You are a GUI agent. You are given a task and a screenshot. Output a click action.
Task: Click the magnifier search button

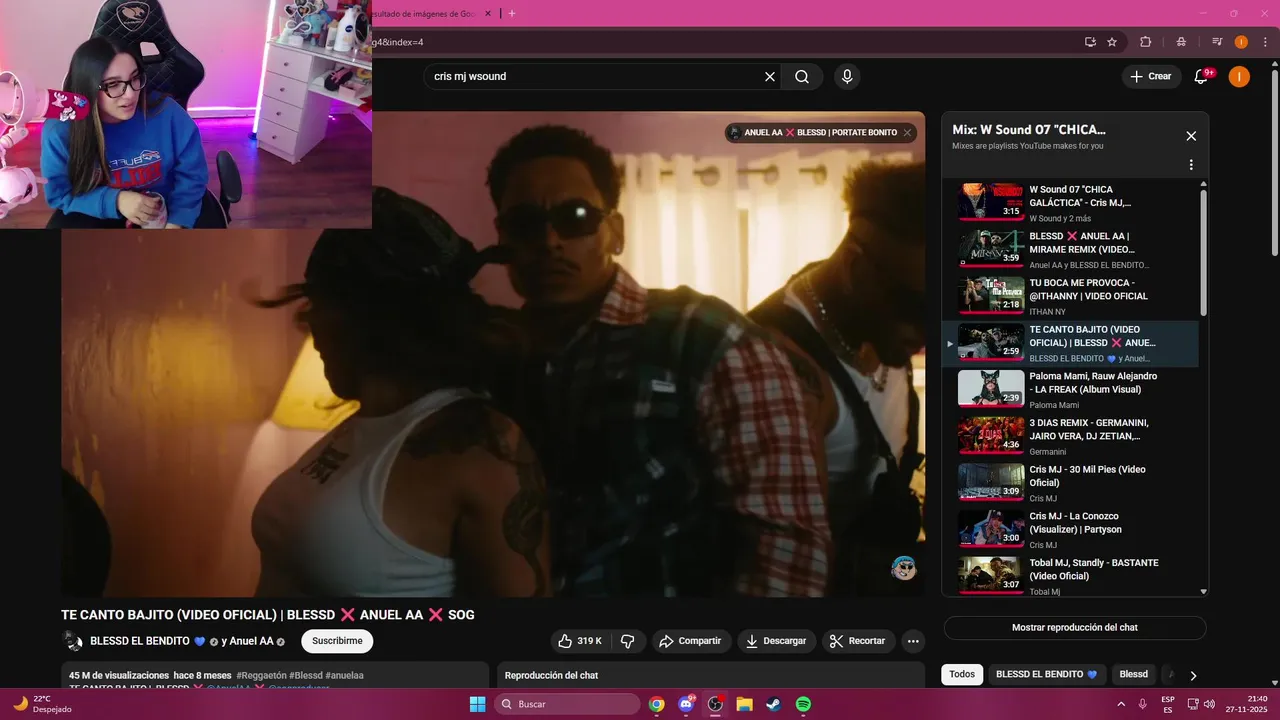[802, 76]
